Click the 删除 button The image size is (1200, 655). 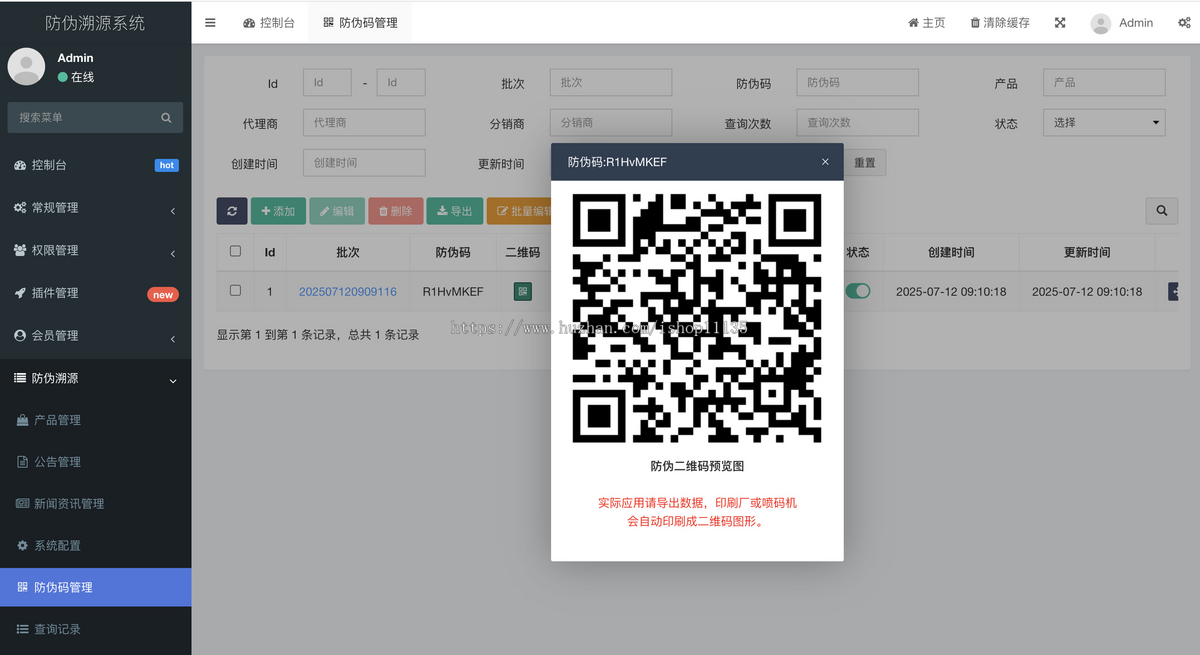pos(396,211)
